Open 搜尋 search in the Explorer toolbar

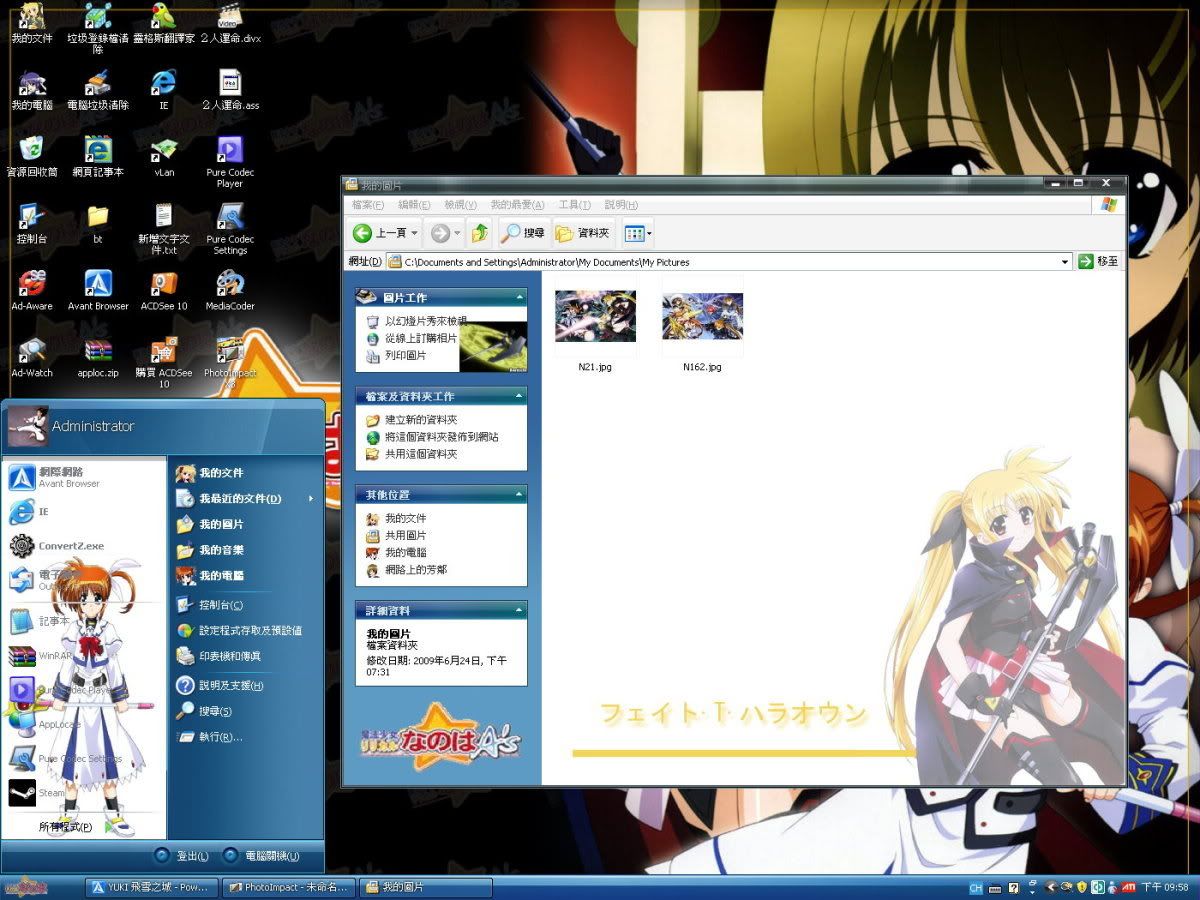tap(523, 233)
